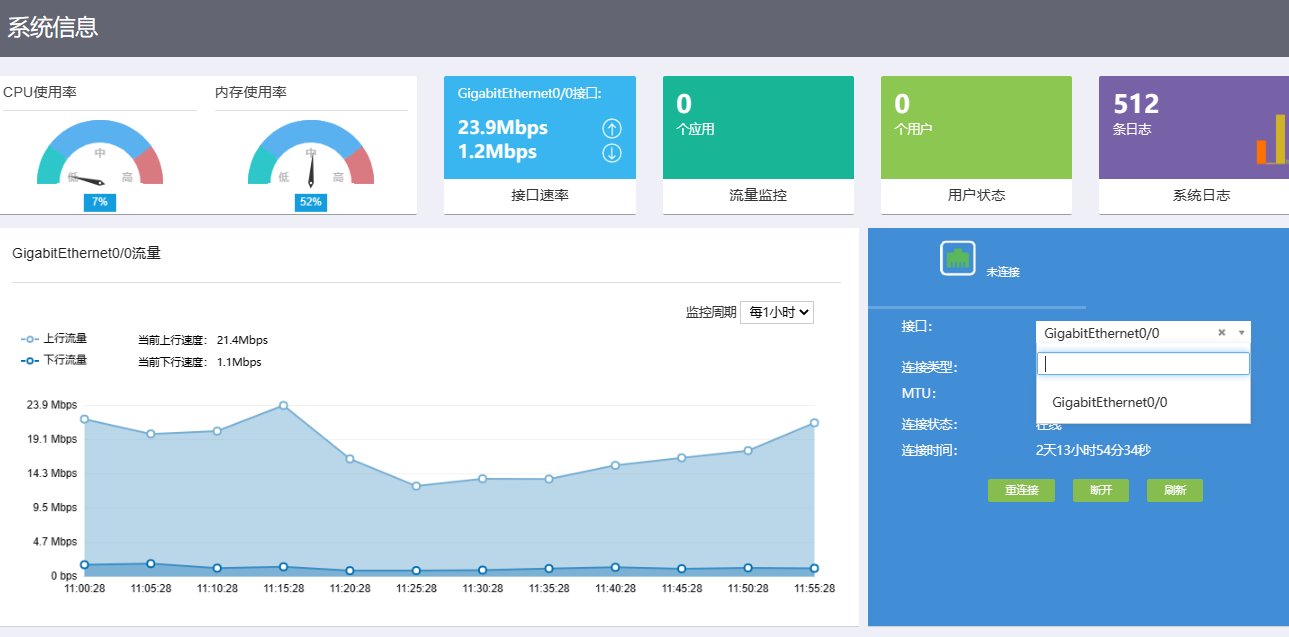Click the 连接时间 2天13小时54分34秒 value
The width and height of the screenshot is (1289, 637).
tap(1093, 450)
